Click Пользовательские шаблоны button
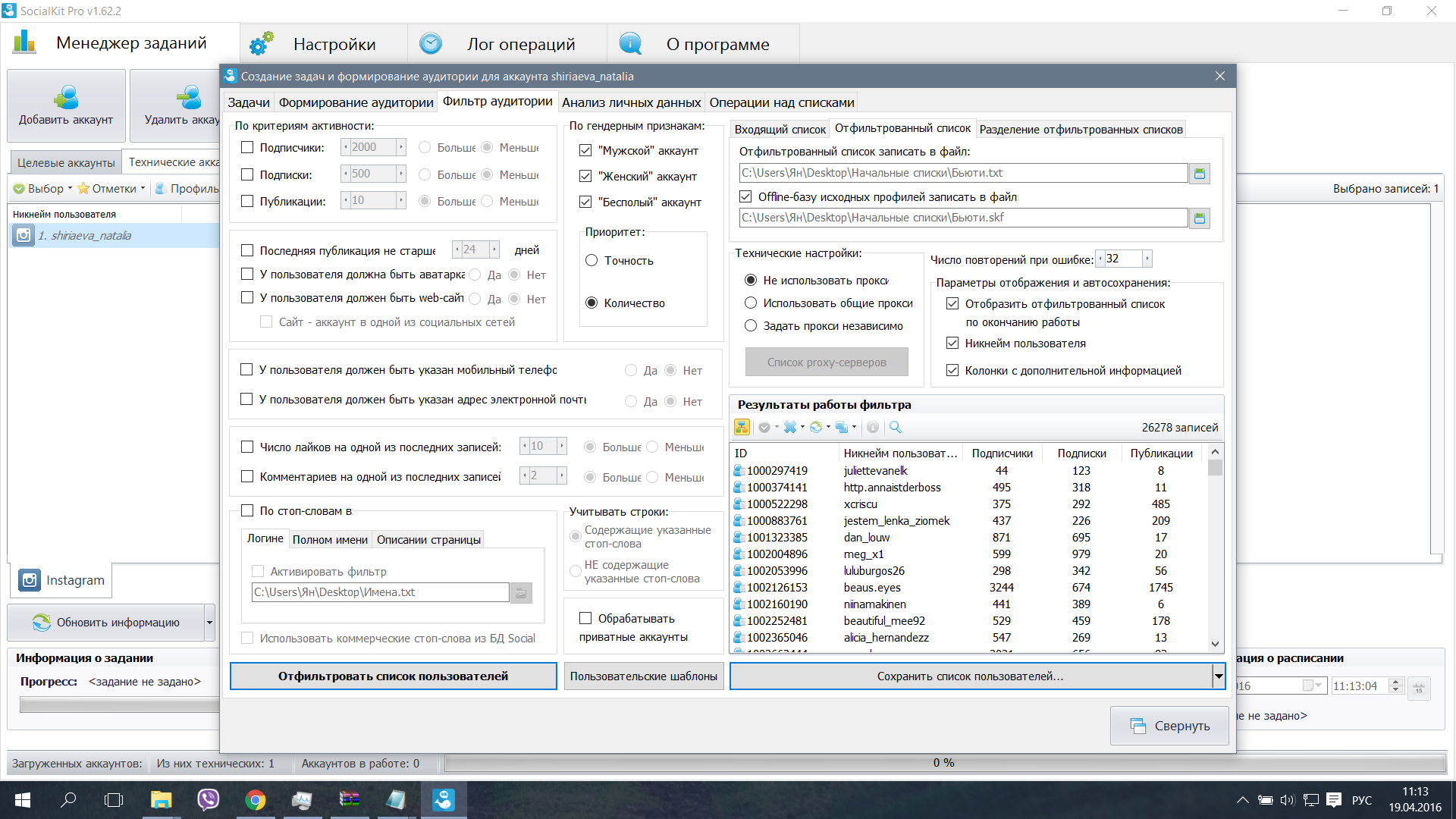The image size is (1456, 819). 643,676
